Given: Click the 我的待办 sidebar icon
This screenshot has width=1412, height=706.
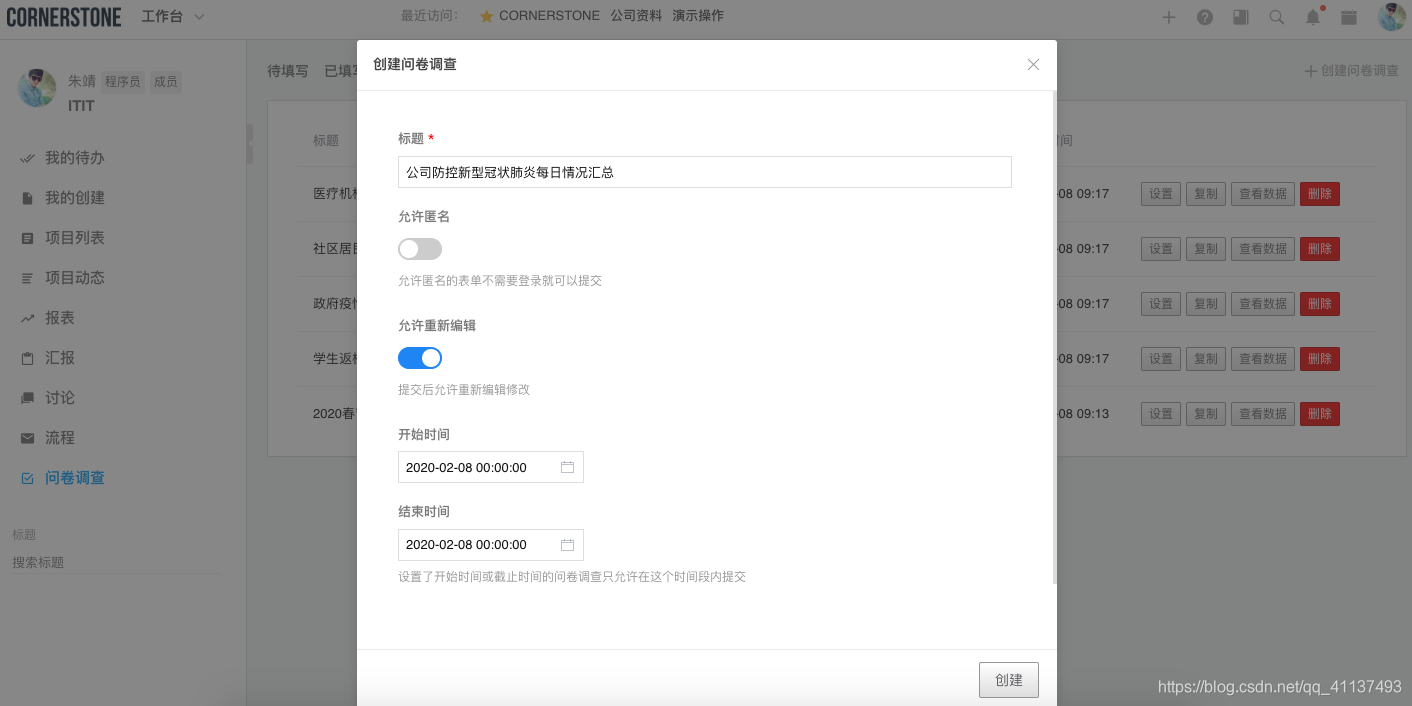Looking at the screenshot, I should (x=27, y=158).
